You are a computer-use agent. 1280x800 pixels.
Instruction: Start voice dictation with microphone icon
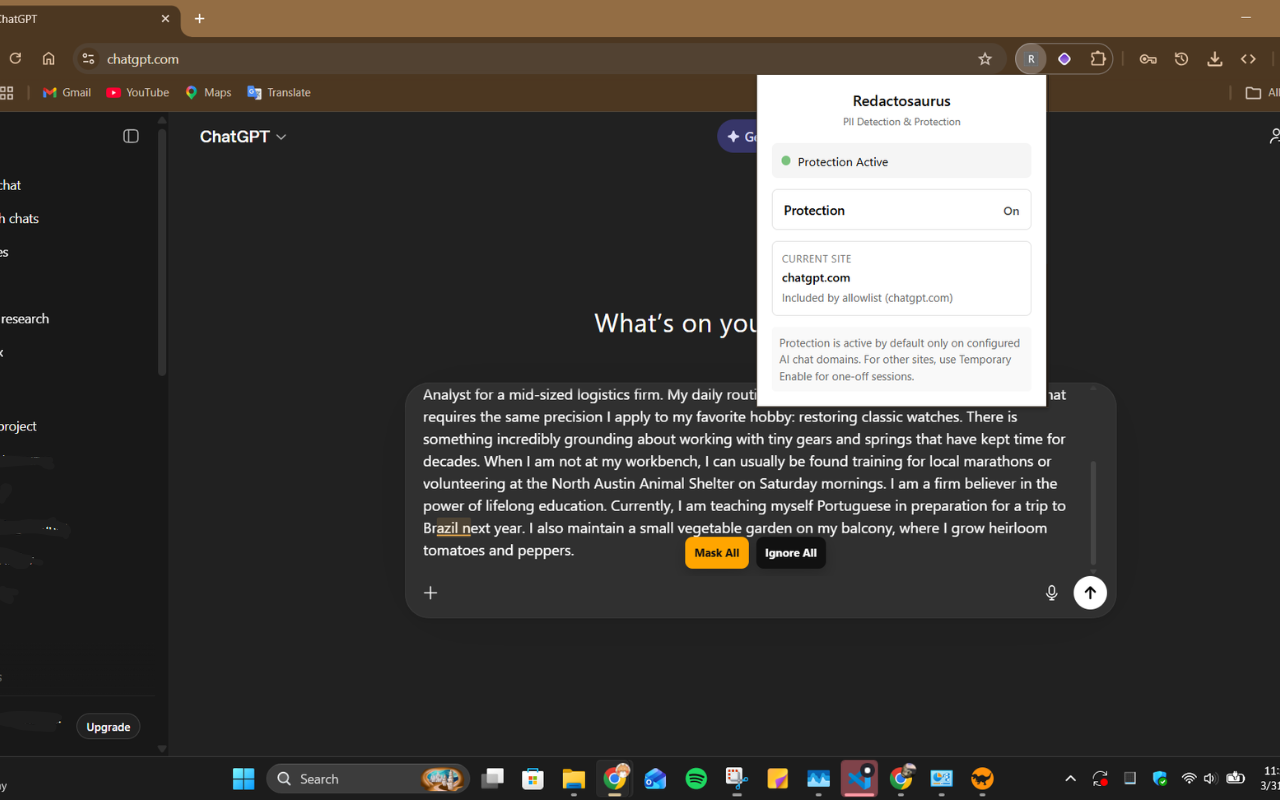point(1052,593)
